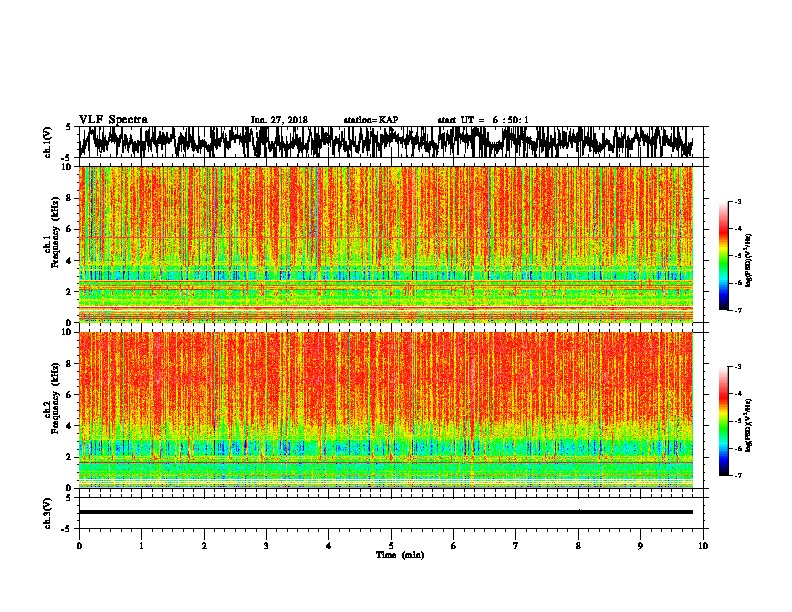Click the "2" kHz tick of ch.1 spectrogram
This screenshot has width=792, height=612.
(x=70, y=292)
